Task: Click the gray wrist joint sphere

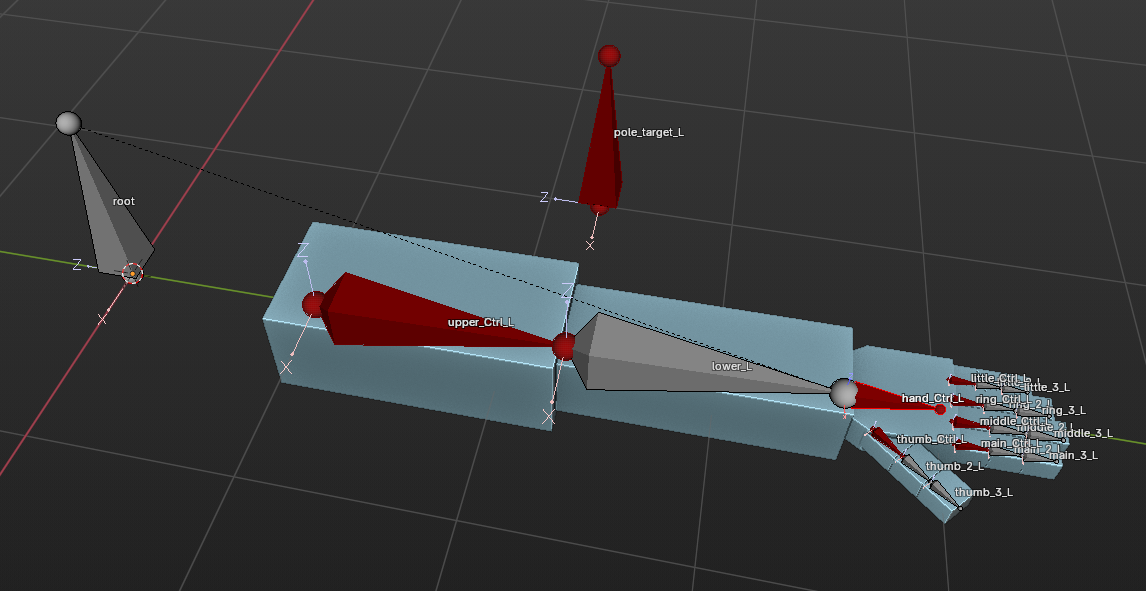Action: pos(843,393)
